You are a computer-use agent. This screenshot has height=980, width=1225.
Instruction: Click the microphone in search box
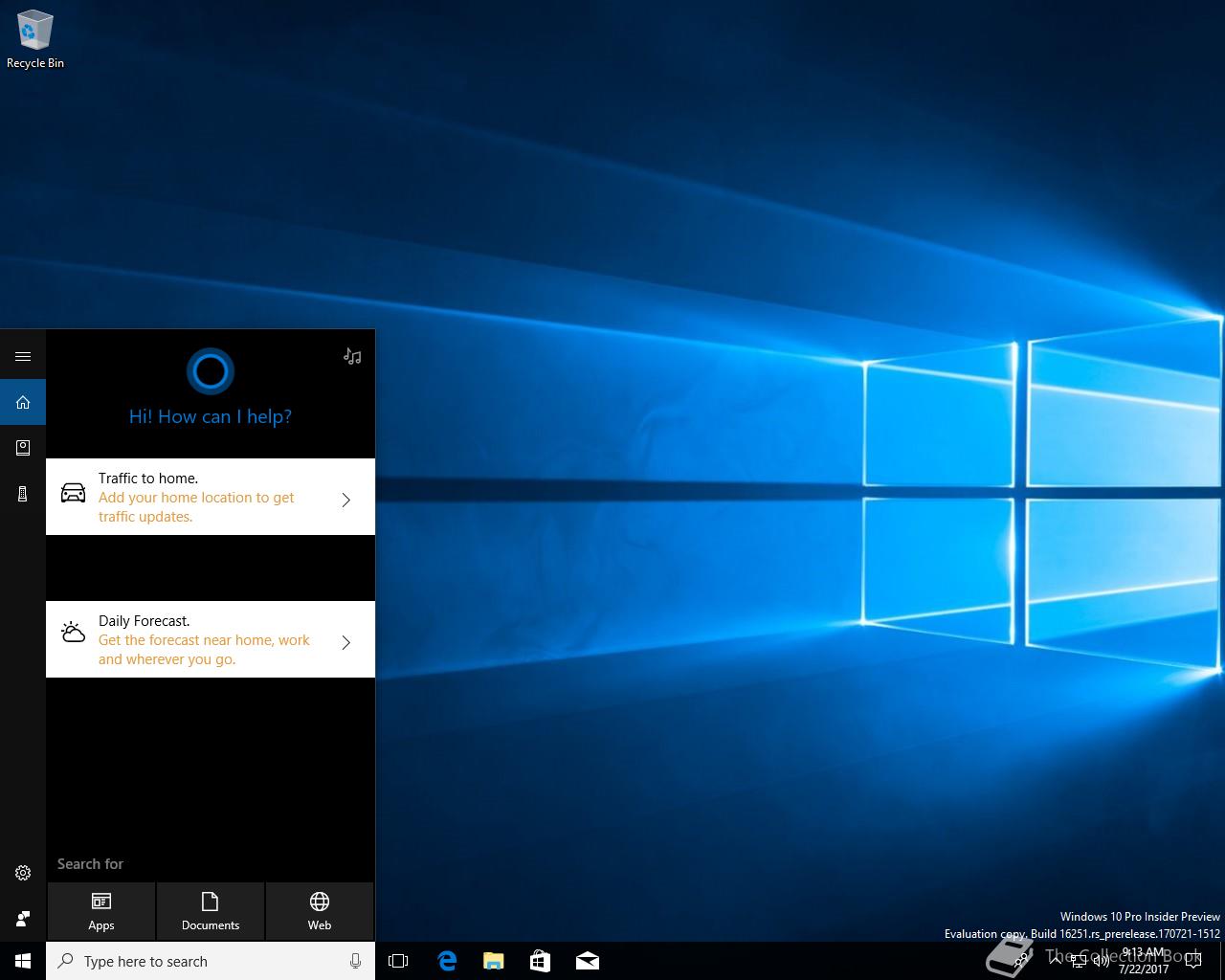355,961
